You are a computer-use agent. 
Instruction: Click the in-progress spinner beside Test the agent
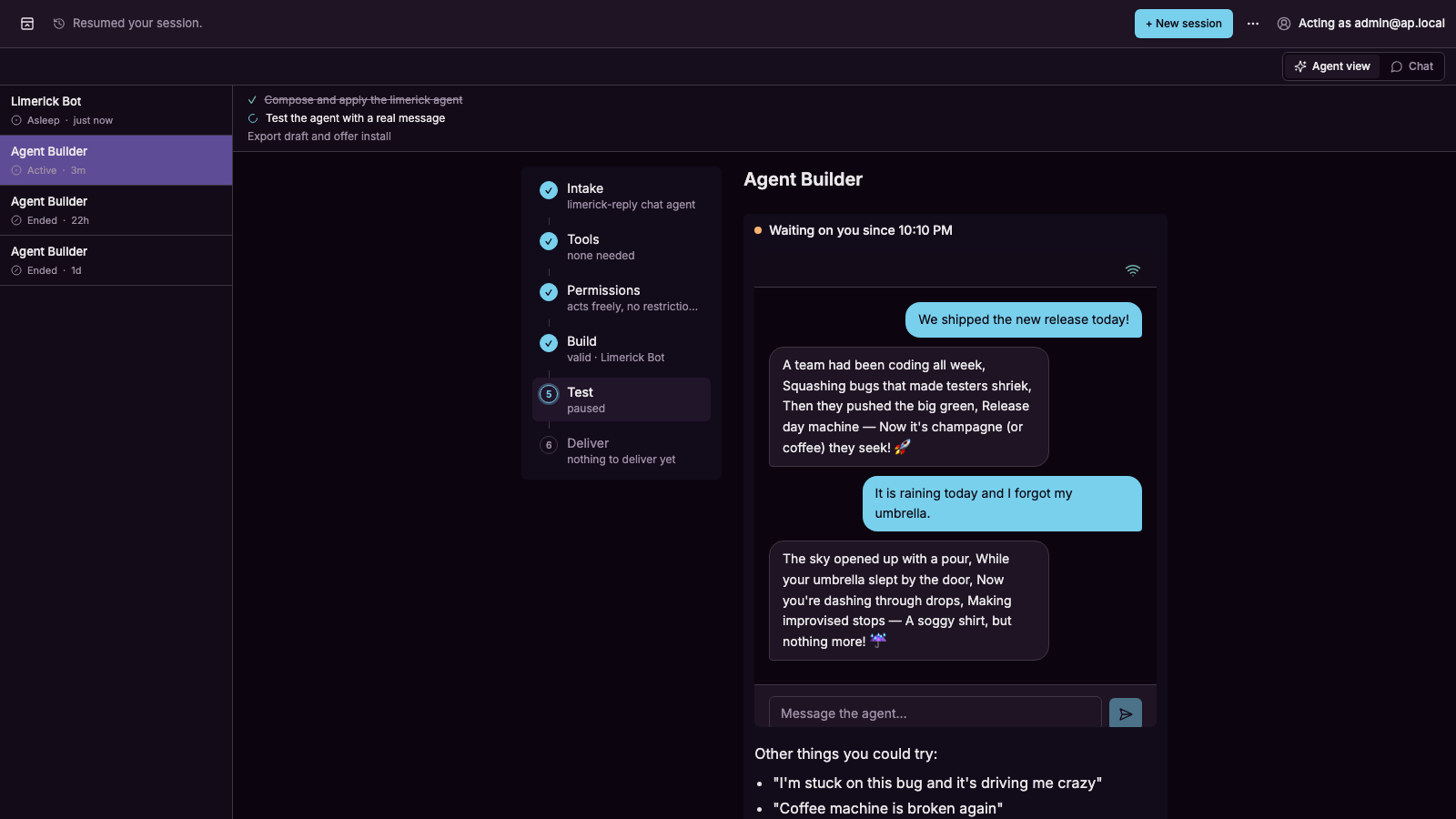253,118
